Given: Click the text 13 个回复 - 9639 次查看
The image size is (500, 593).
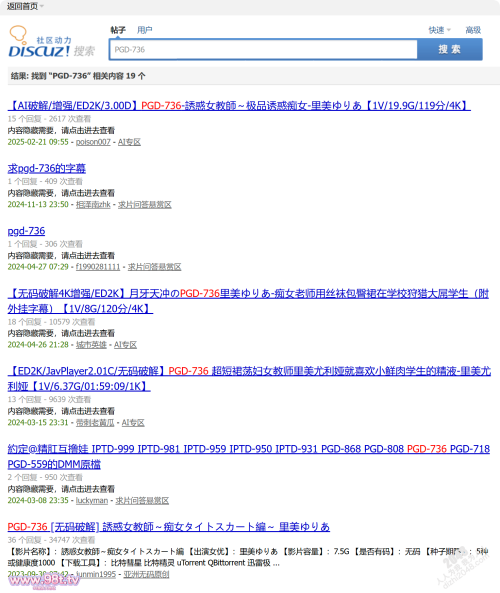Looking at the screenshot, I should (x=49, y=399).
